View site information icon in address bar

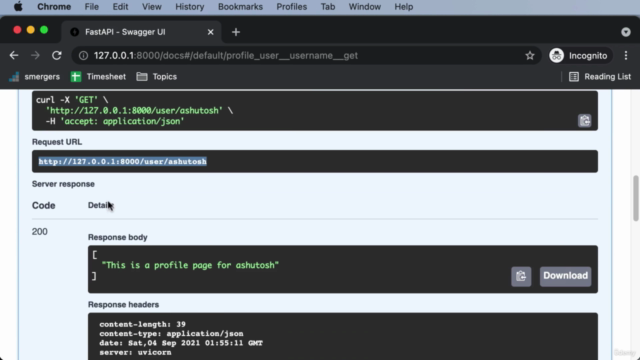pyautogui.click(x=83, y=56)
